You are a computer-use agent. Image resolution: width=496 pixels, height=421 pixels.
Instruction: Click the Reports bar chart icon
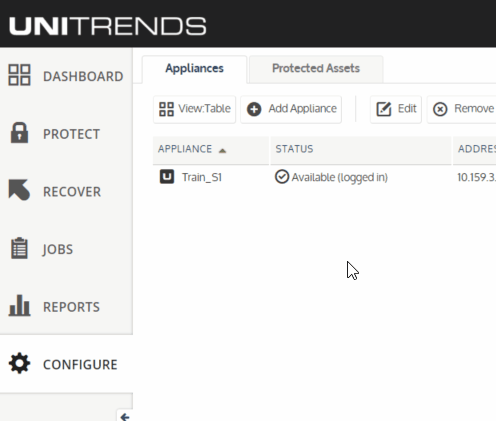19,305
